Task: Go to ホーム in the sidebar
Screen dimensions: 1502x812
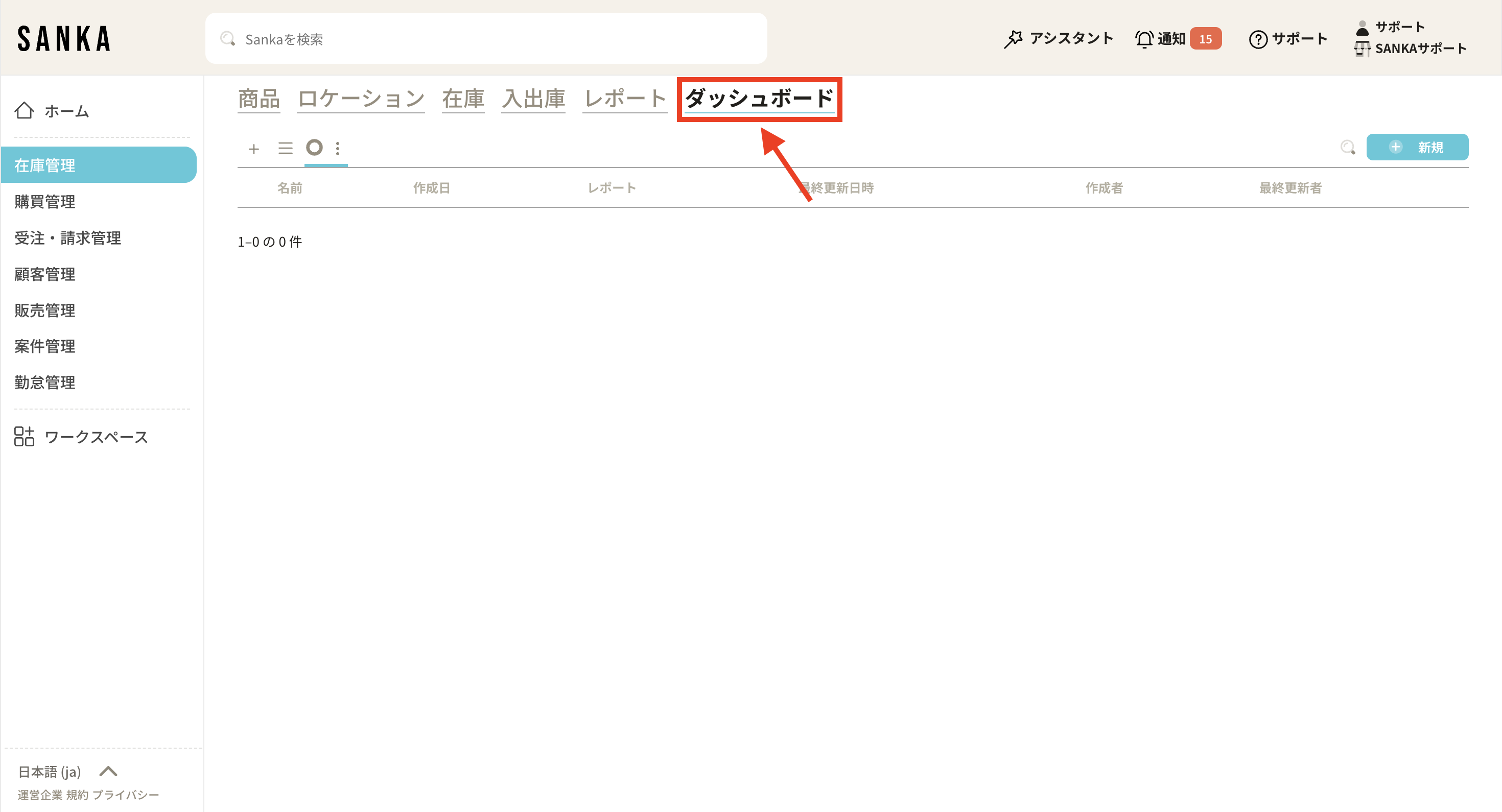Action: [66, 111]
